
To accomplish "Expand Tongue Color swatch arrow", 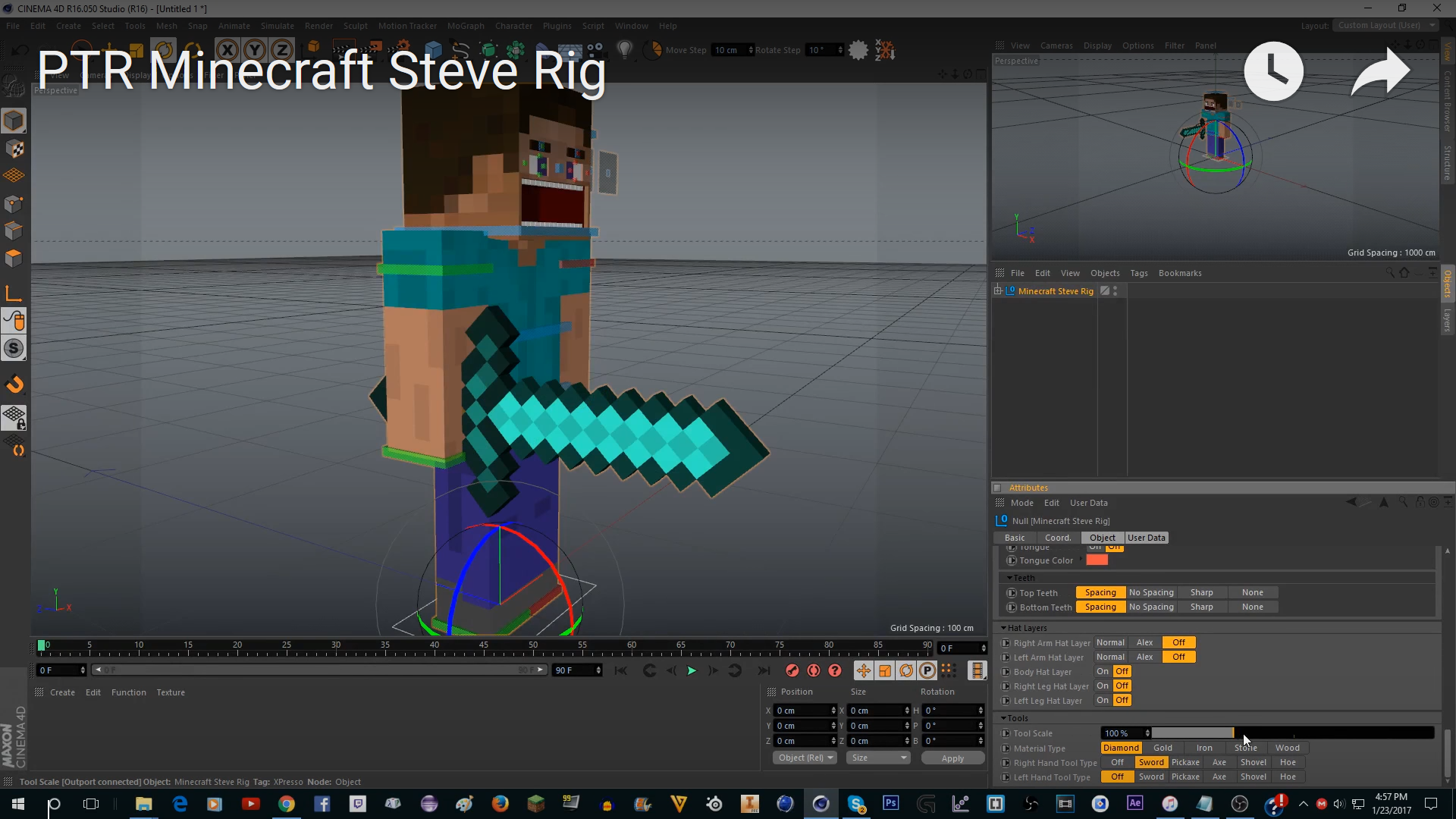I will coord(1081,560).
